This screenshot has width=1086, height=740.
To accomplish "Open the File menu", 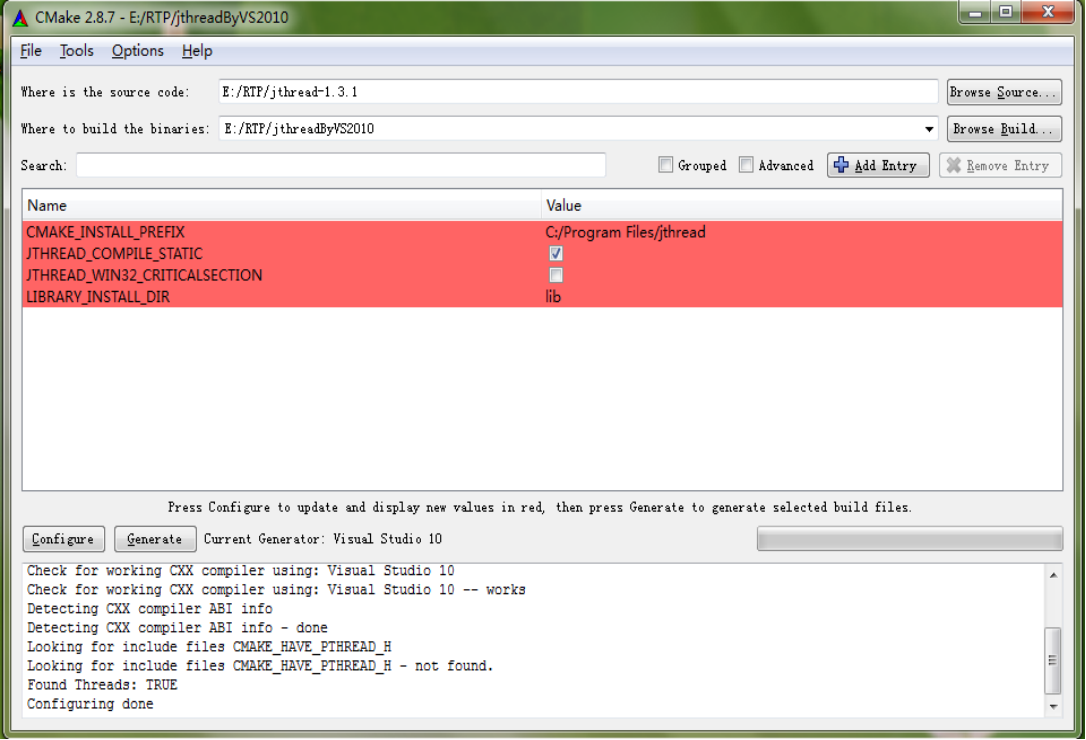I will [30, 51].
